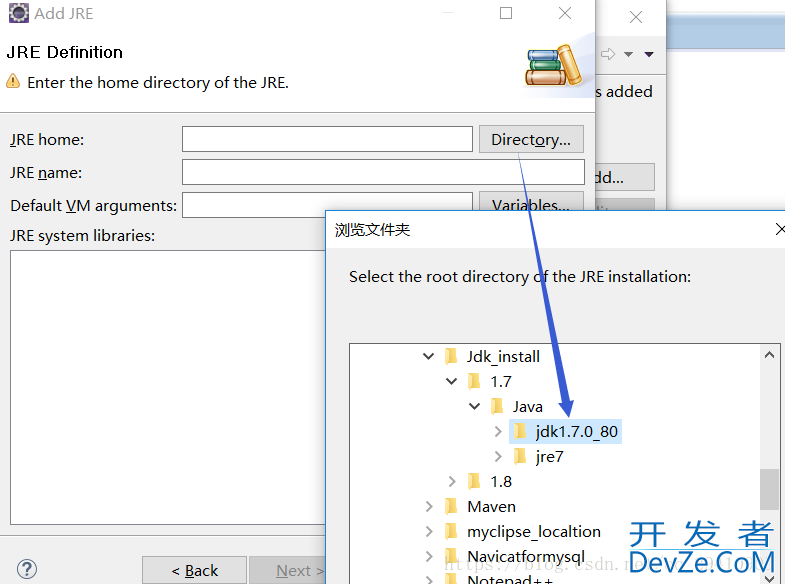
Task: Expand the jre7 folder chevron
Action: pyautogui.click(x=498, y=456)
